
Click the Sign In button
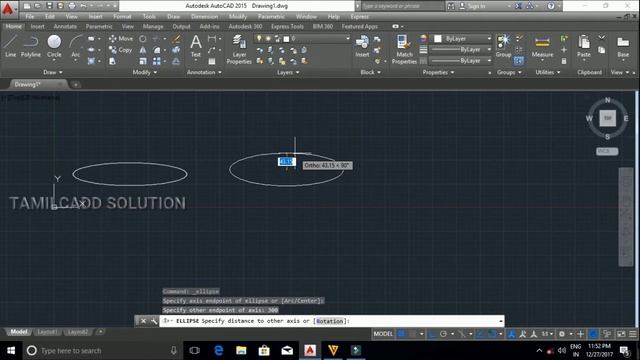(473, 6)
